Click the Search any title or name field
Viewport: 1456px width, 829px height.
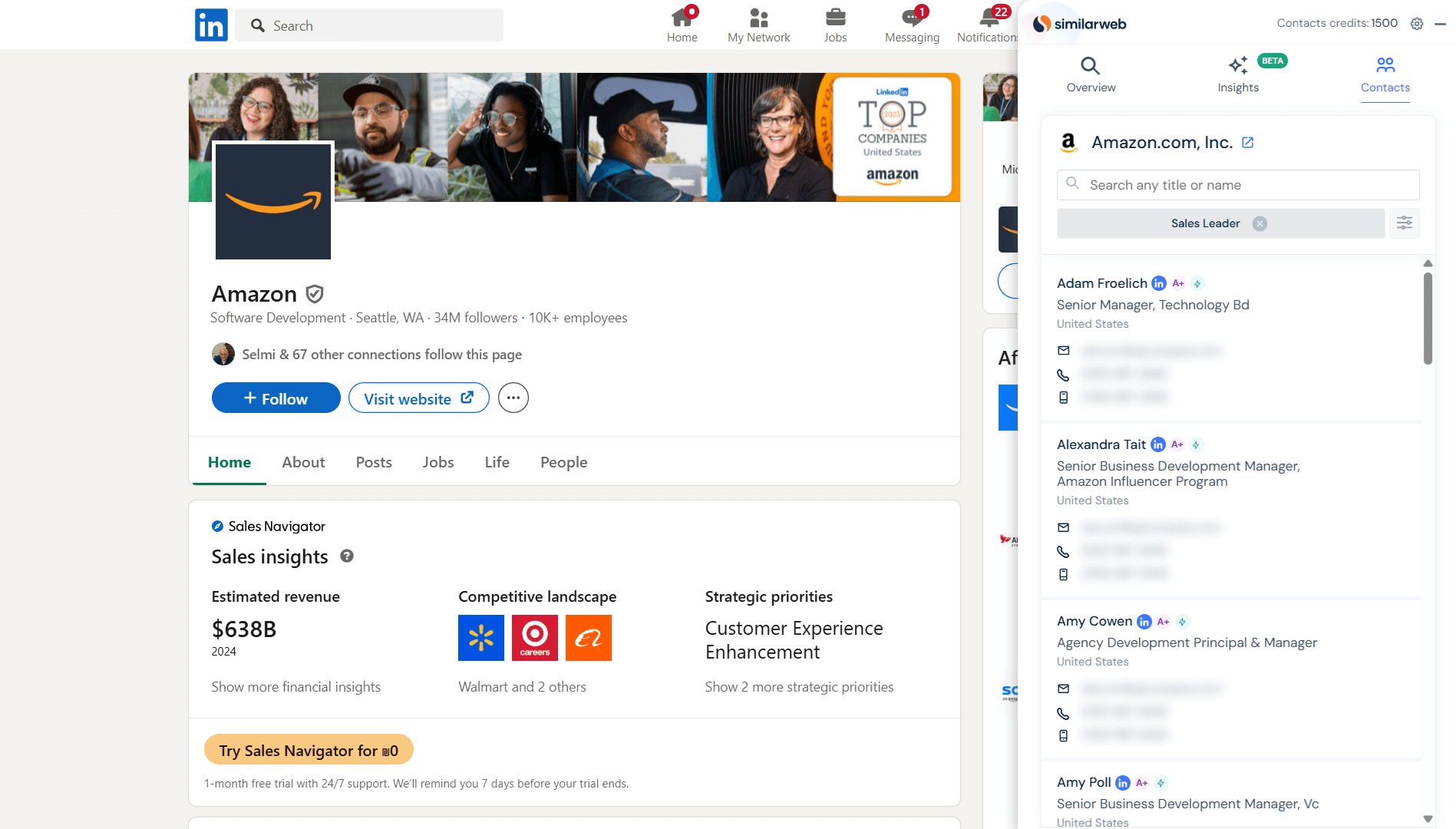(1238, 185)
